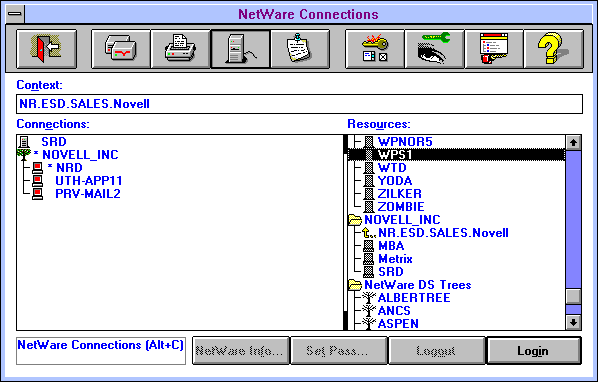Image resolution: width=598 pixels, height=382 pixels.
Task: Open the Printer Connections toolbar icon
Action: pos(180,49)
